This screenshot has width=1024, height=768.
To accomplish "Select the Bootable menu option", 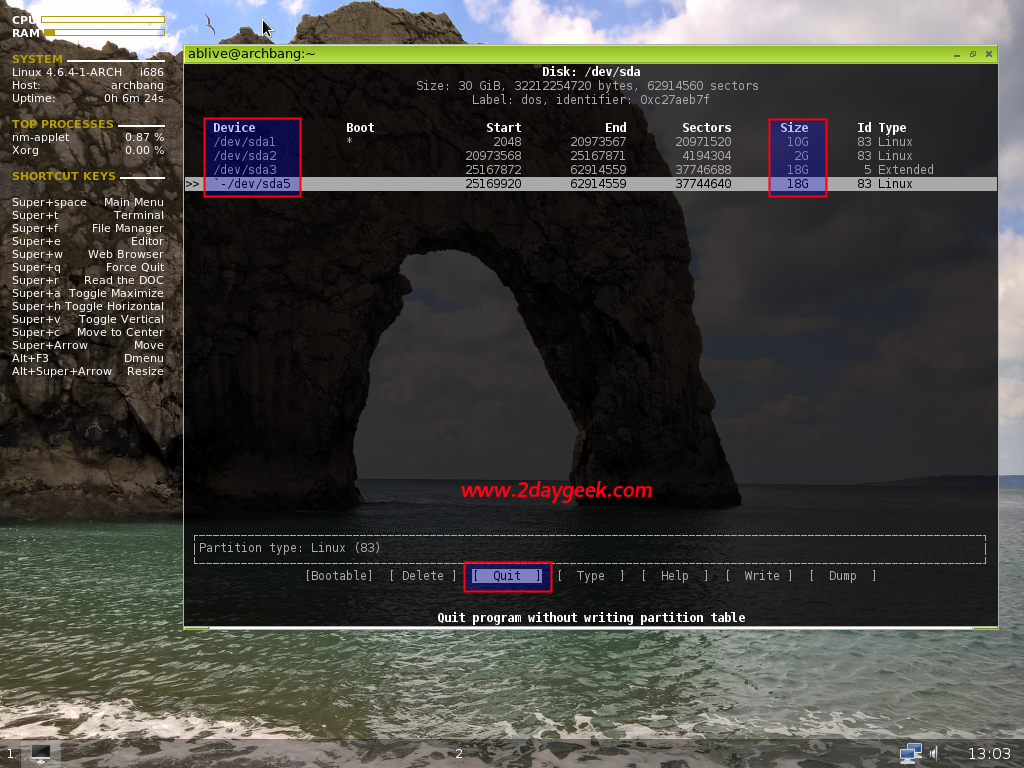I will (x=339, y=575).
